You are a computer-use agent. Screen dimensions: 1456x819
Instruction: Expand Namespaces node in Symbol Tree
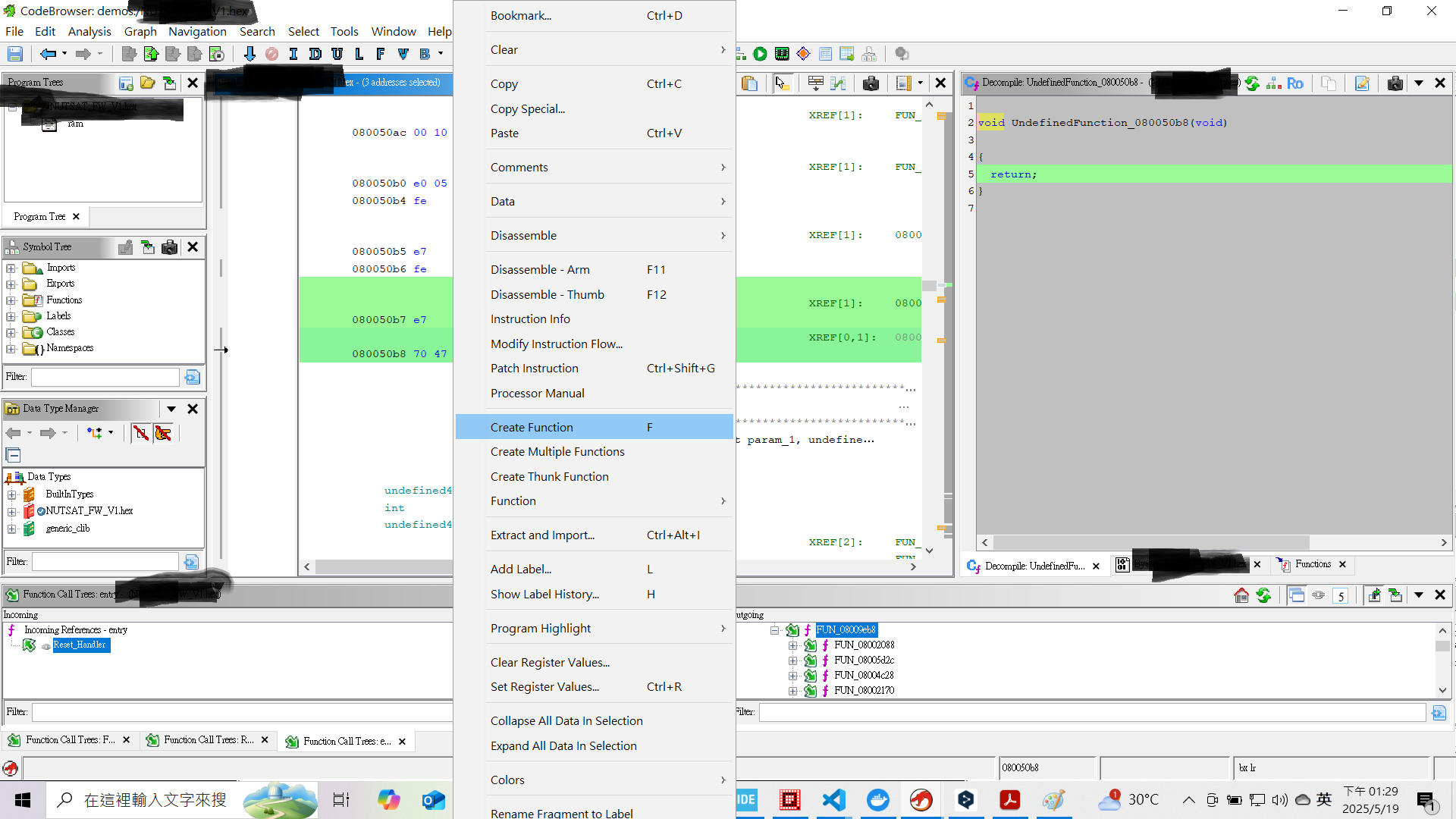11,349
